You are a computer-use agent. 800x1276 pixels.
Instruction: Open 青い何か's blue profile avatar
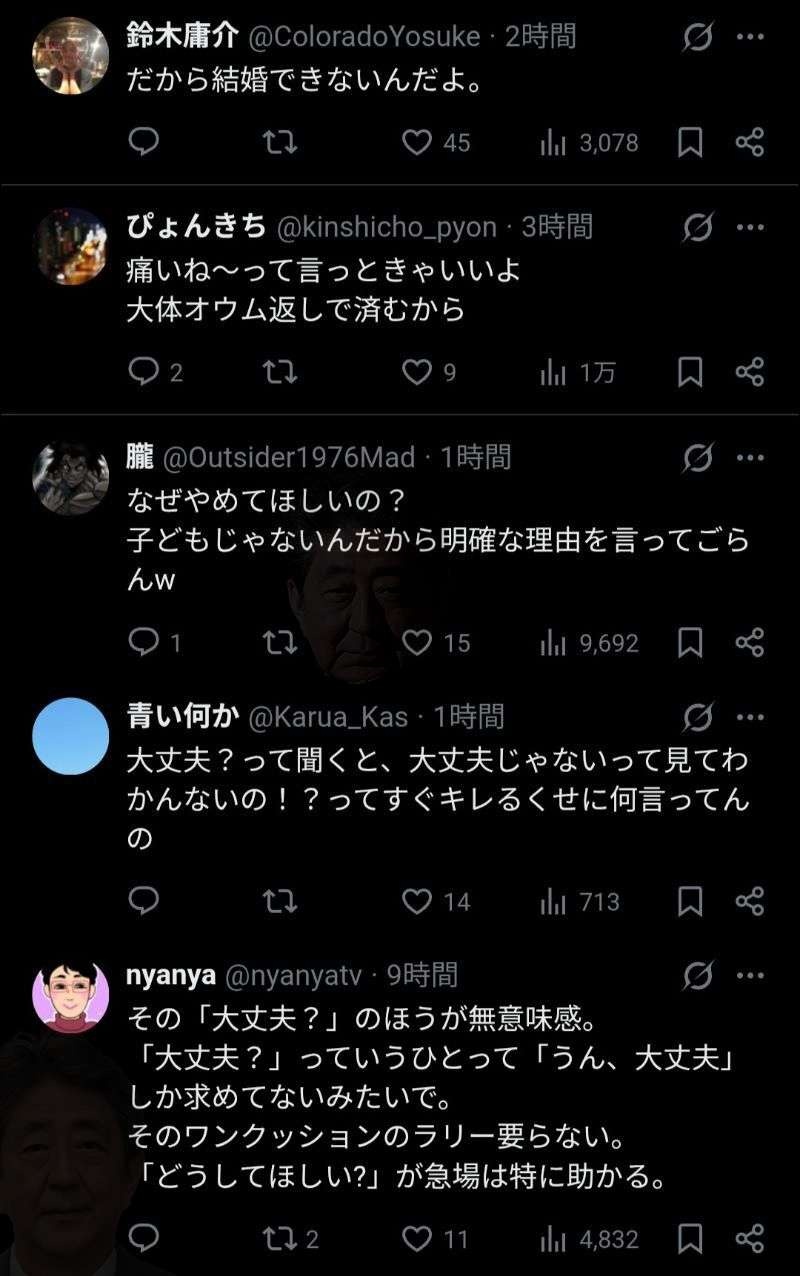(70, 735)
